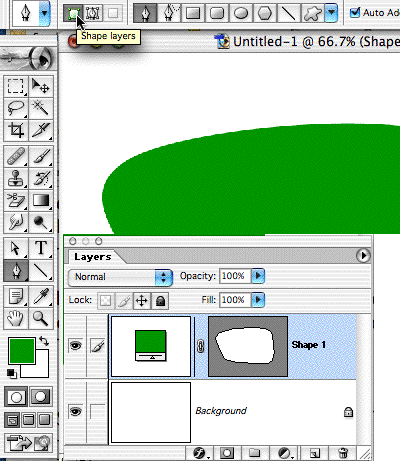
Task: Pick the Eyedropper tool
Action: click(x=41, y=296)
